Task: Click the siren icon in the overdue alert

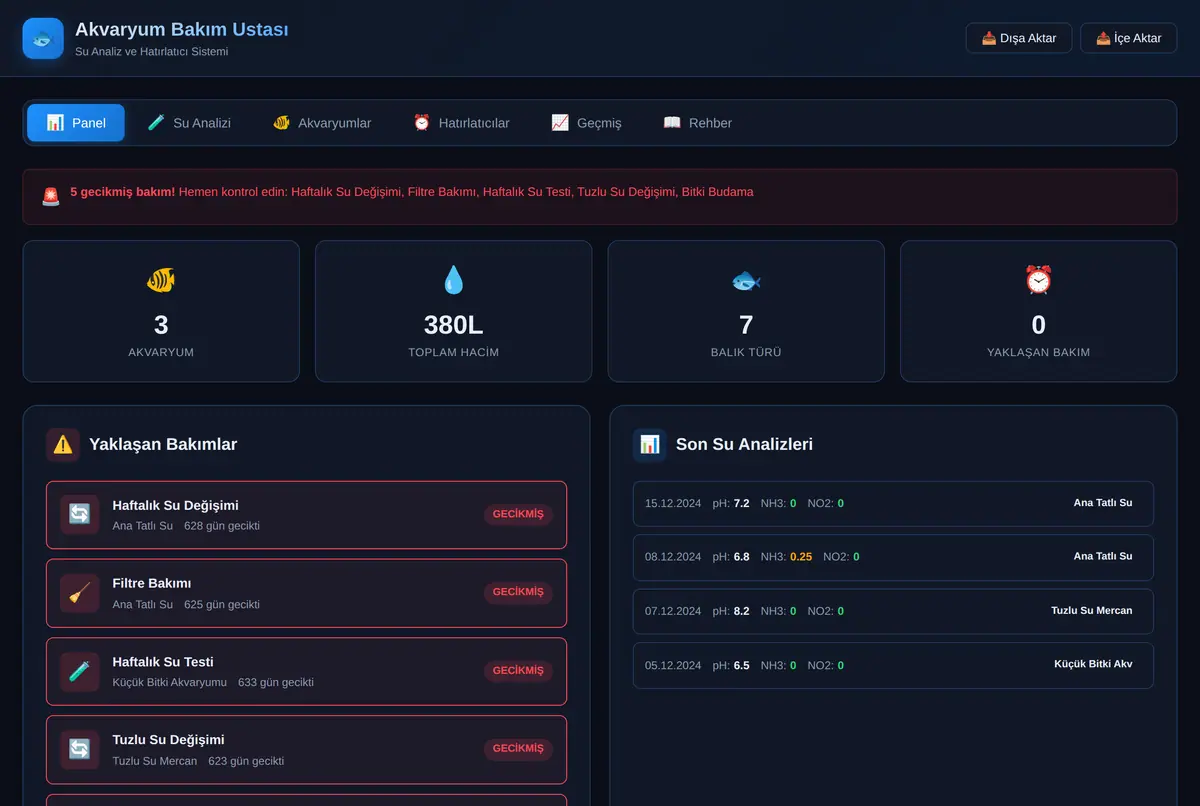Action: point(51,196)
